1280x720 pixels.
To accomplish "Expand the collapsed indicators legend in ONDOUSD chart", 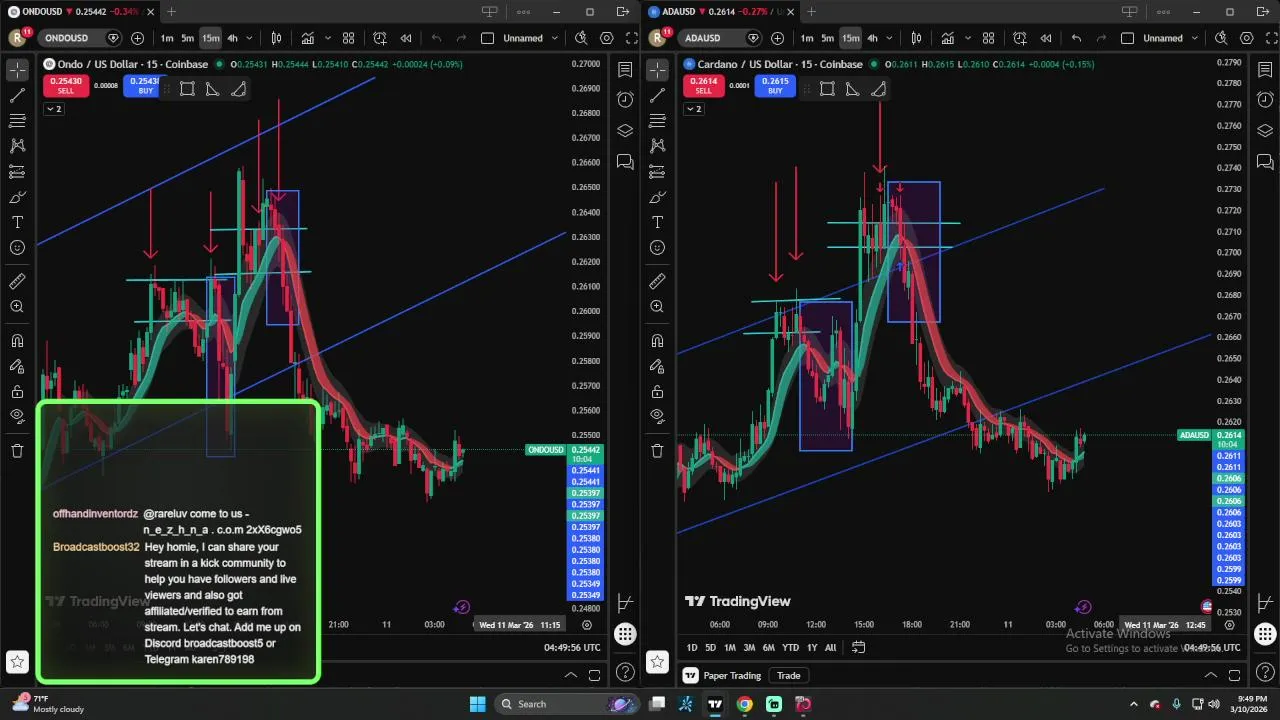I will pyautogui.click(x=53, y=108).
